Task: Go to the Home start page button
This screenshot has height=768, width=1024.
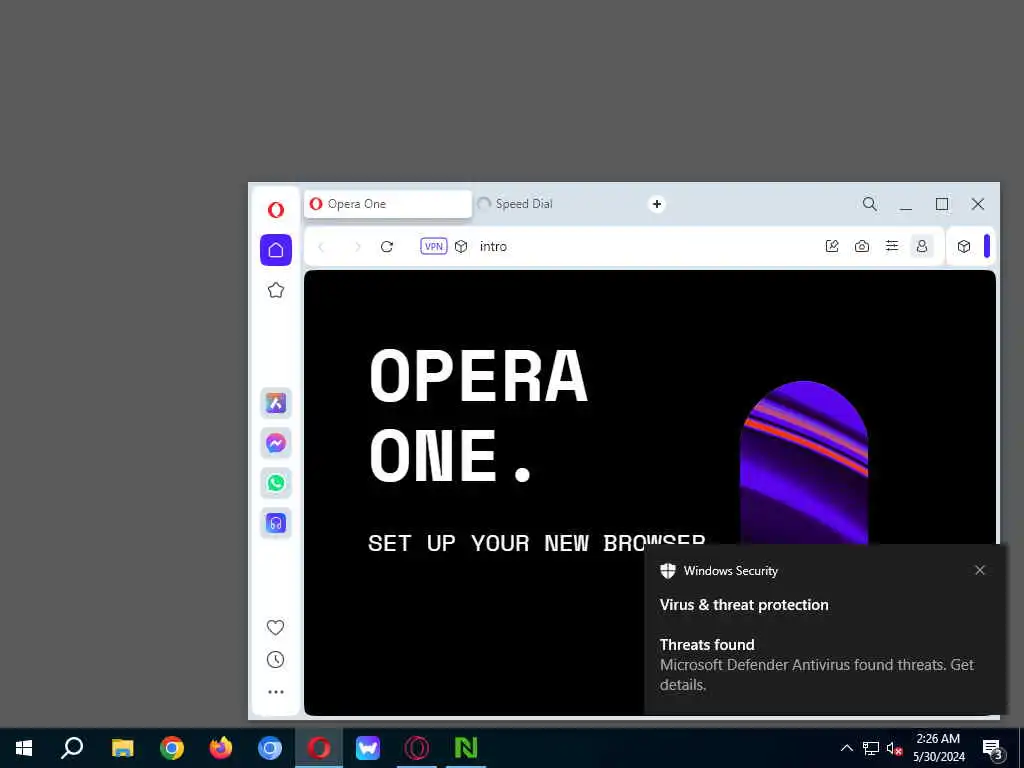Action: click(x=276, y=250)
